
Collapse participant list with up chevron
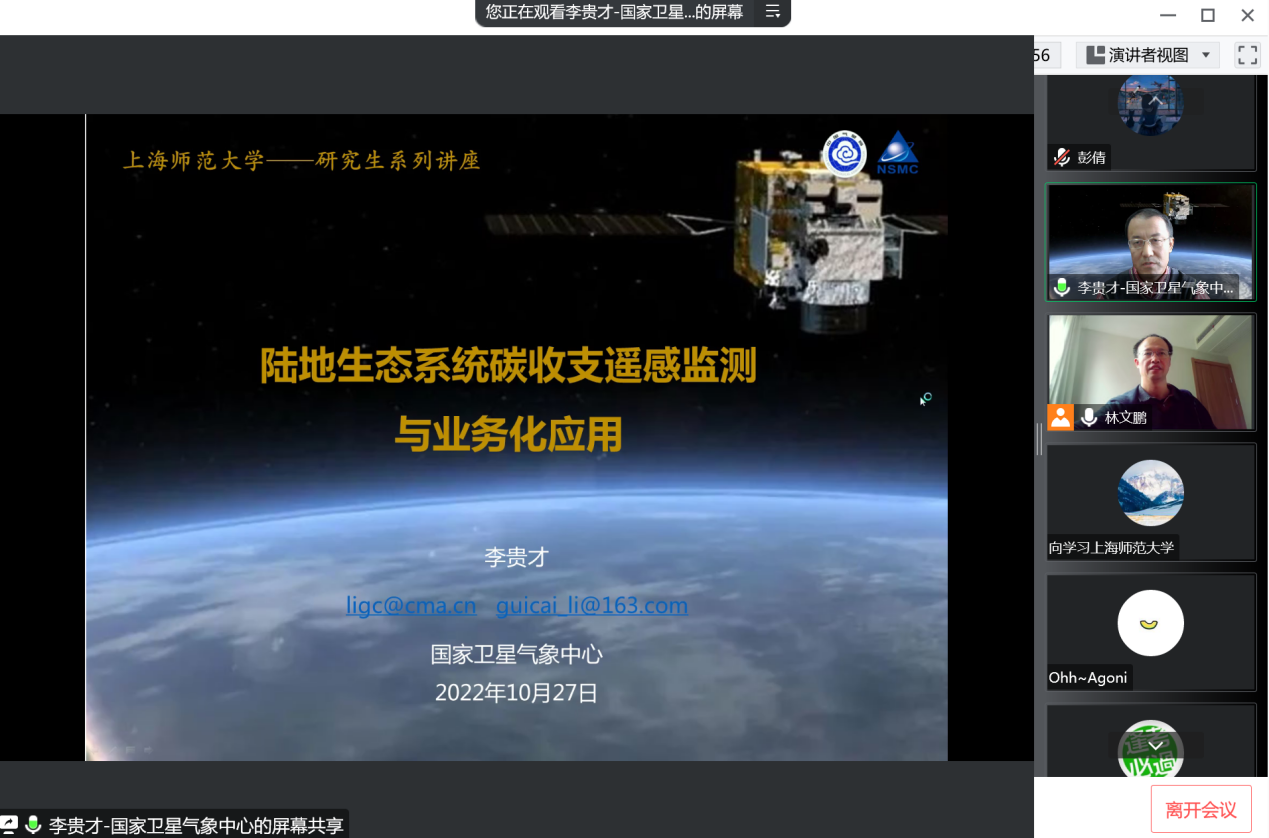[1156, 99]
